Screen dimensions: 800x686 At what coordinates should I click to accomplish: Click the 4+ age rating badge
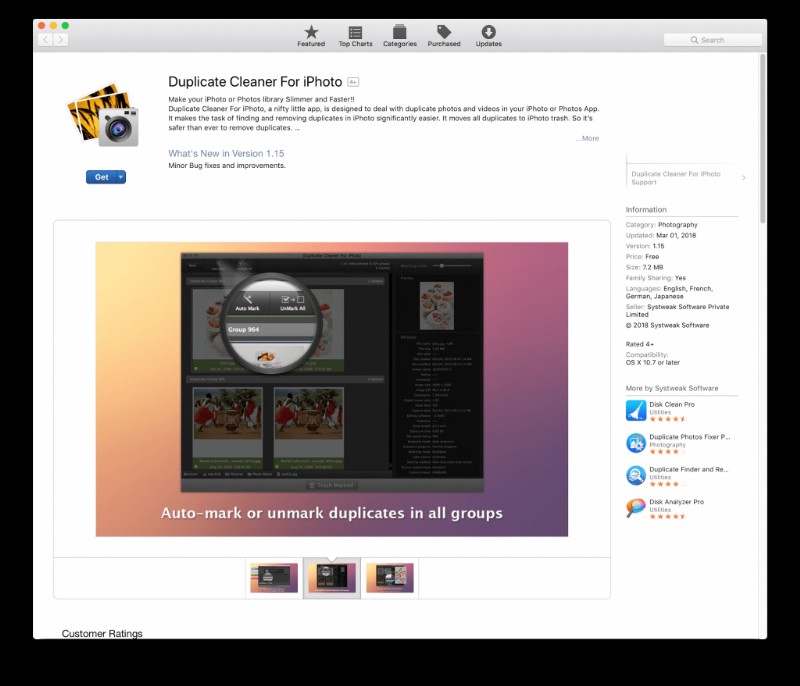pyautogui.click(x=353, y=82)
